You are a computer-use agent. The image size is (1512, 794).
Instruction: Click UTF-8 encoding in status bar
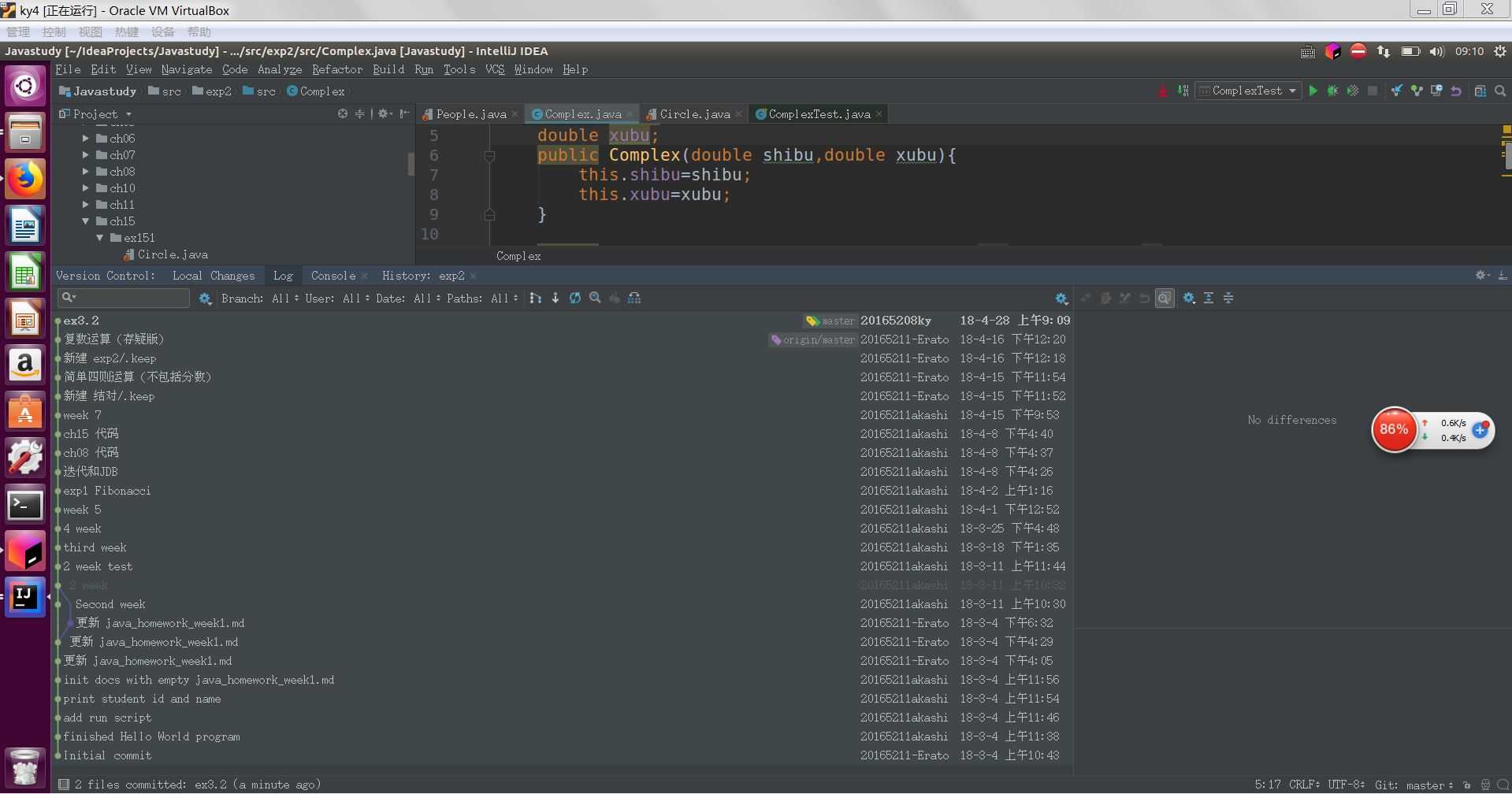coord(1346,785)
